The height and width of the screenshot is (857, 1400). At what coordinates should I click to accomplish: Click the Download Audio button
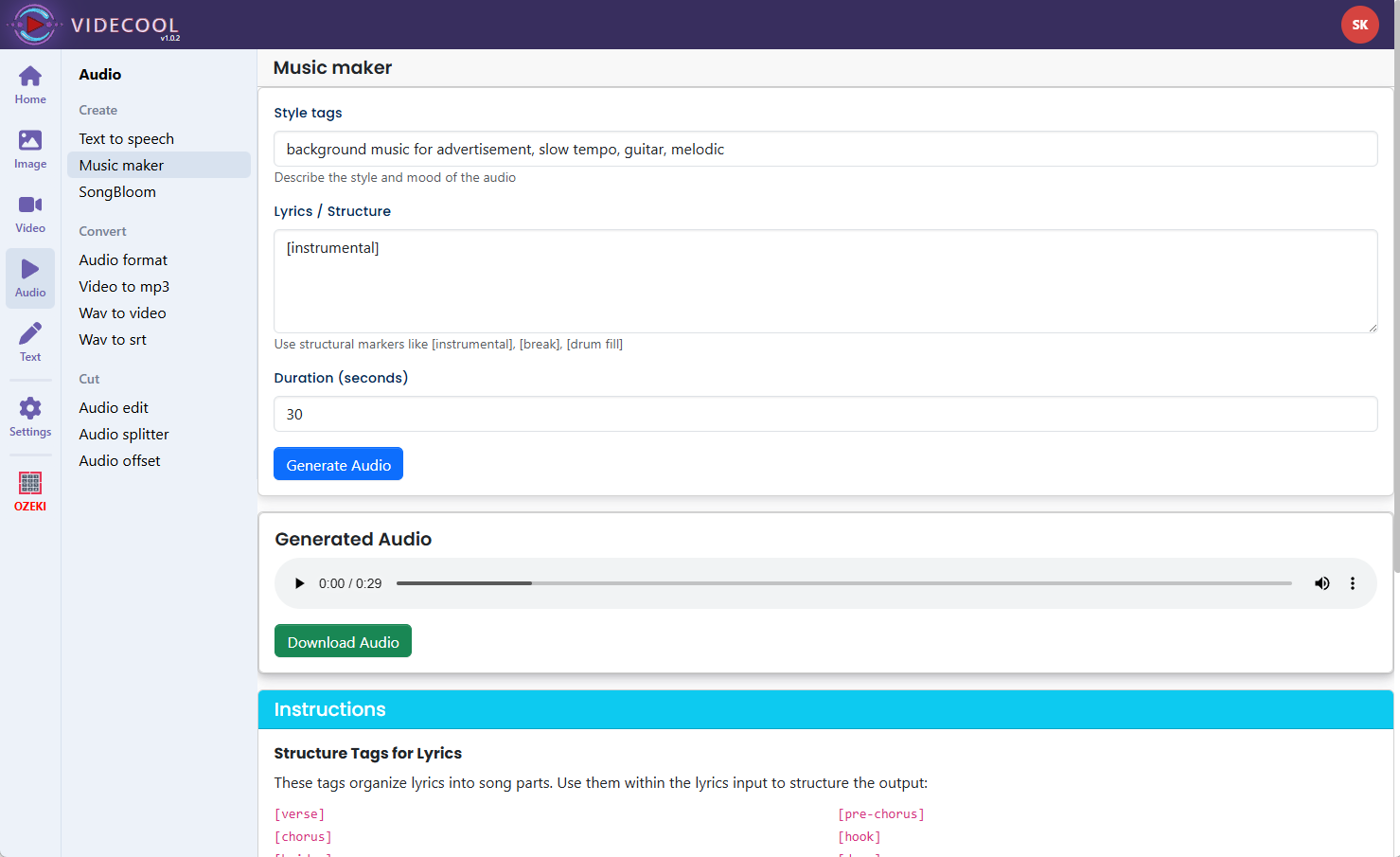pyautogui.click(x=343, y=641)
